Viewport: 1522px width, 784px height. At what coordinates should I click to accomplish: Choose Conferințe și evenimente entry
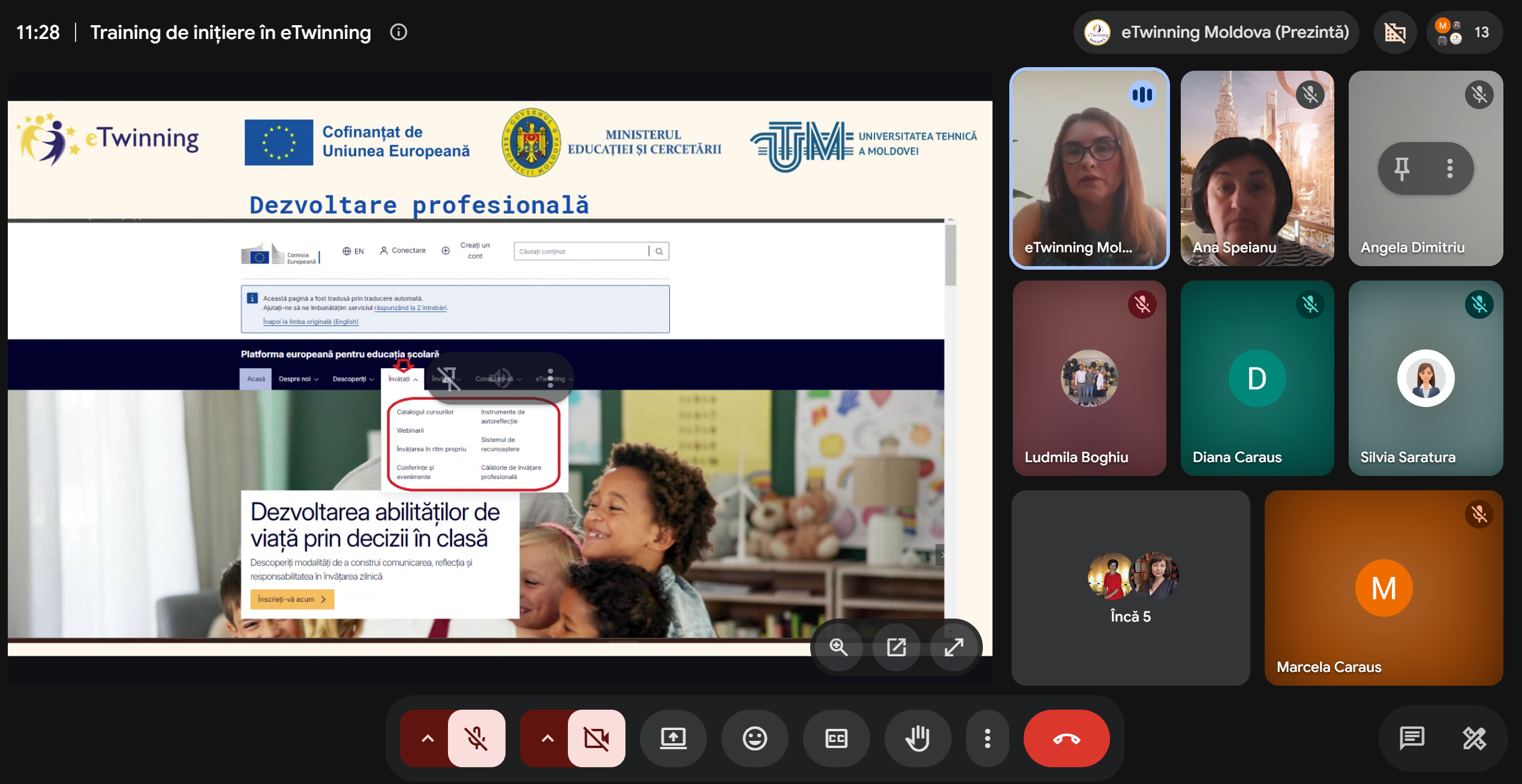tap(415, 472)
